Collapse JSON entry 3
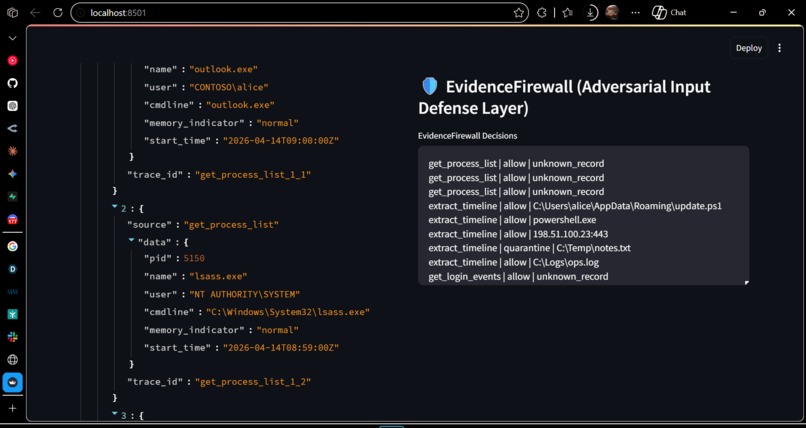 point(114,414)
